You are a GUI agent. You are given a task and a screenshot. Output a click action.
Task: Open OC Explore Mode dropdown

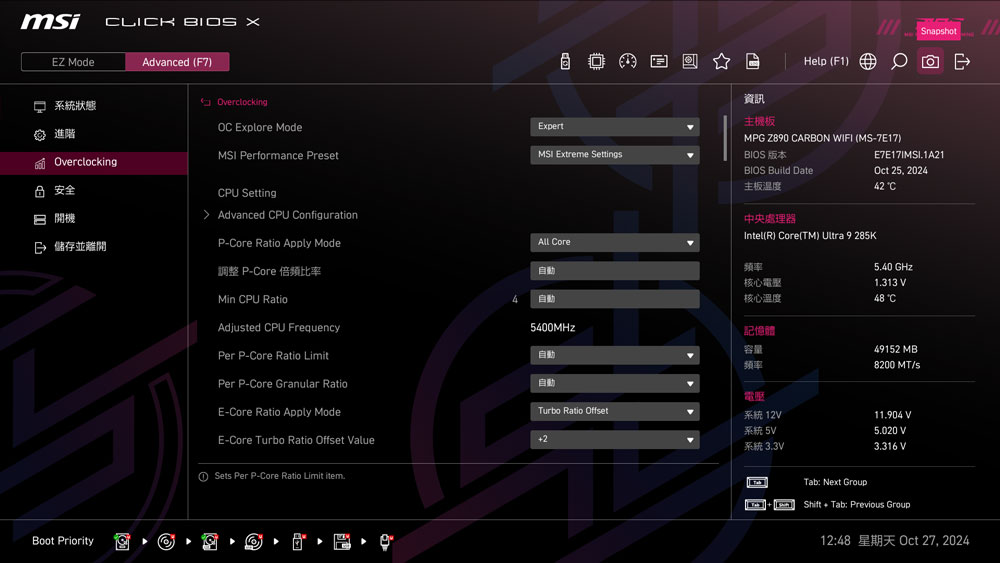click(x=615, y=126)
